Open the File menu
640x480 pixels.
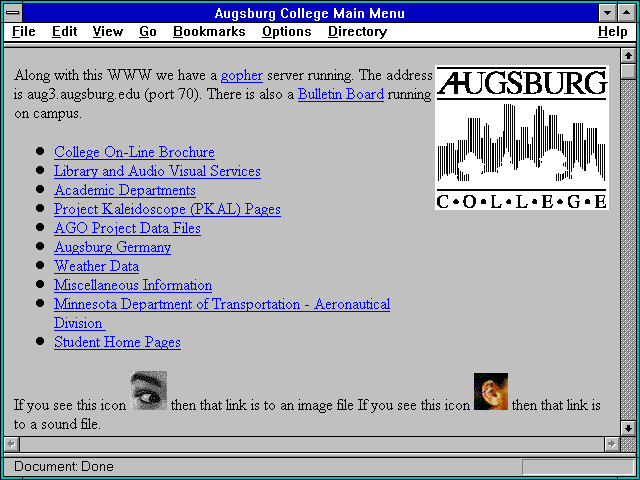coord(24,32)
